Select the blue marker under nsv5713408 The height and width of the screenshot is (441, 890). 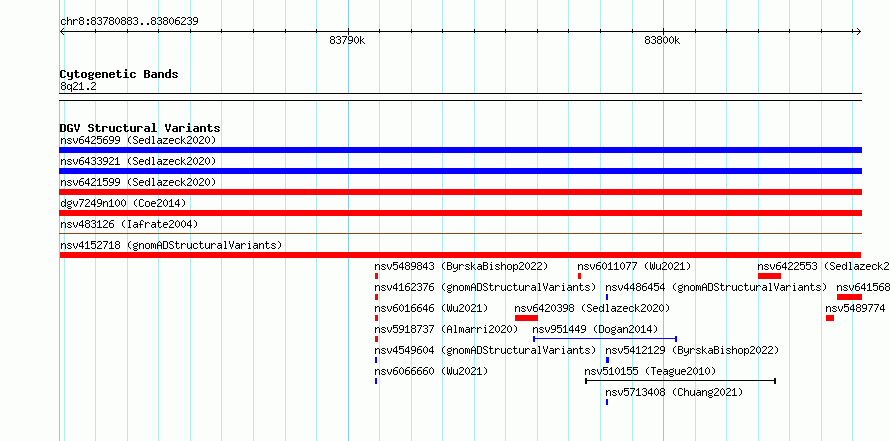point(607,402)
